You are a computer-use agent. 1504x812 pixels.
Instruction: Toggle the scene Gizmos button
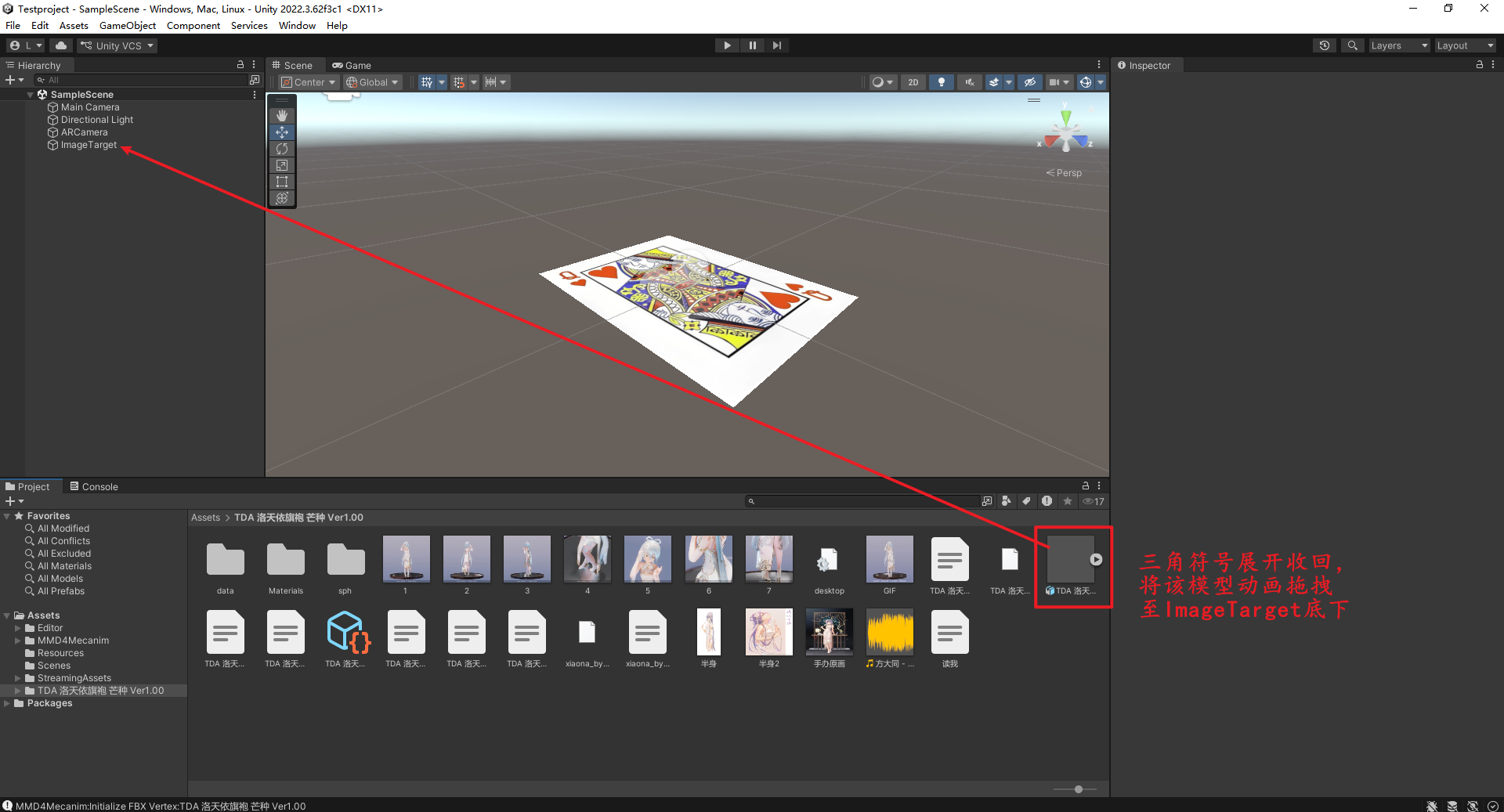click(x=1086, y=82)
